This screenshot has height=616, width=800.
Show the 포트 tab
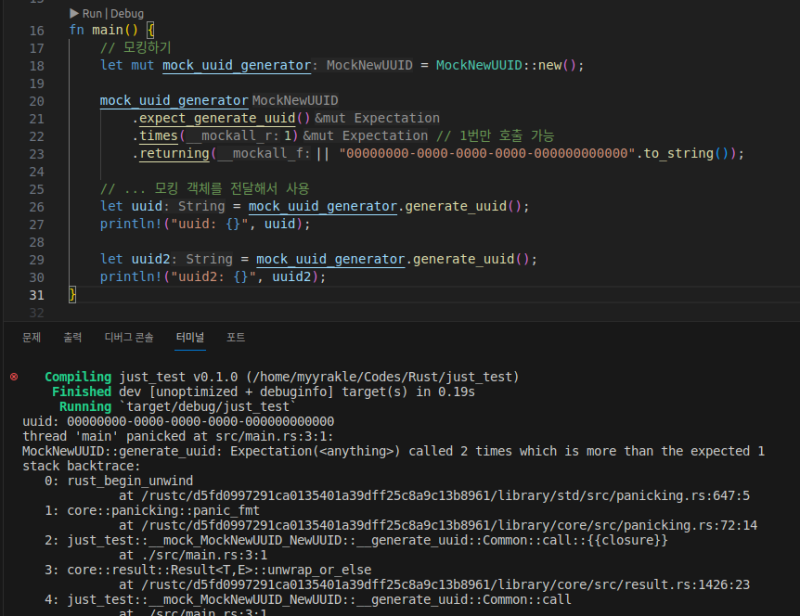(x=236, y=338)
